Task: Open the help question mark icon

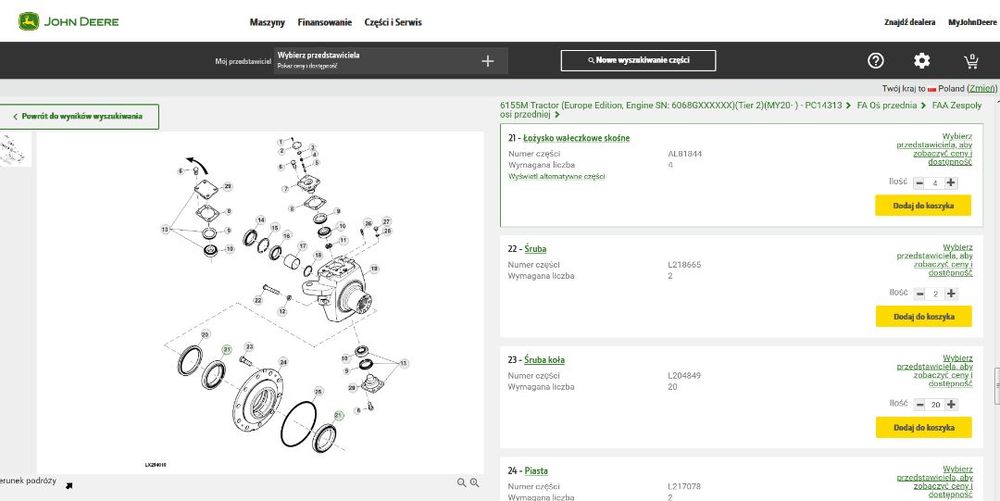Action: coord(876,61)
